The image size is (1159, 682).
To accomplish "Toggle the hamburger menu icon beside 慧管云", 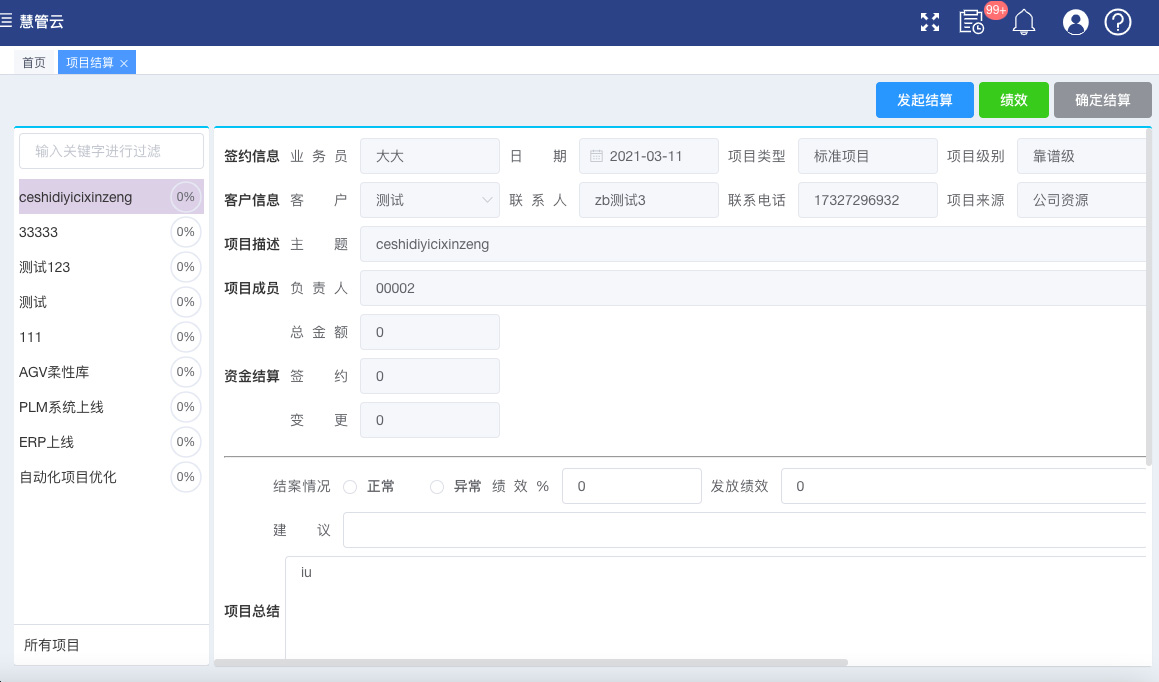I will pyautogui.click(x=7, y=21).
